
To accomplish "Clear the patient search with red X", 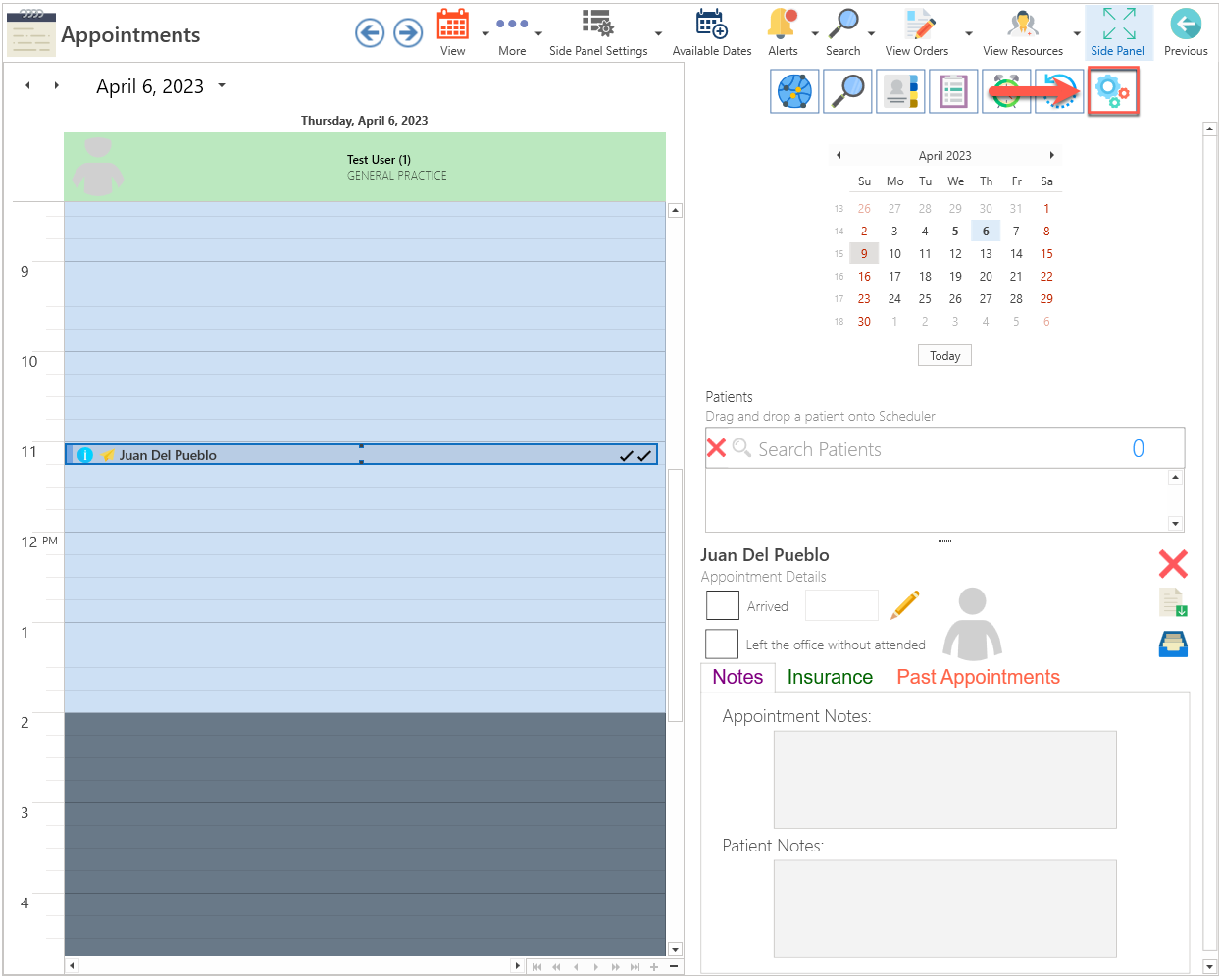I will click(717, 448).
